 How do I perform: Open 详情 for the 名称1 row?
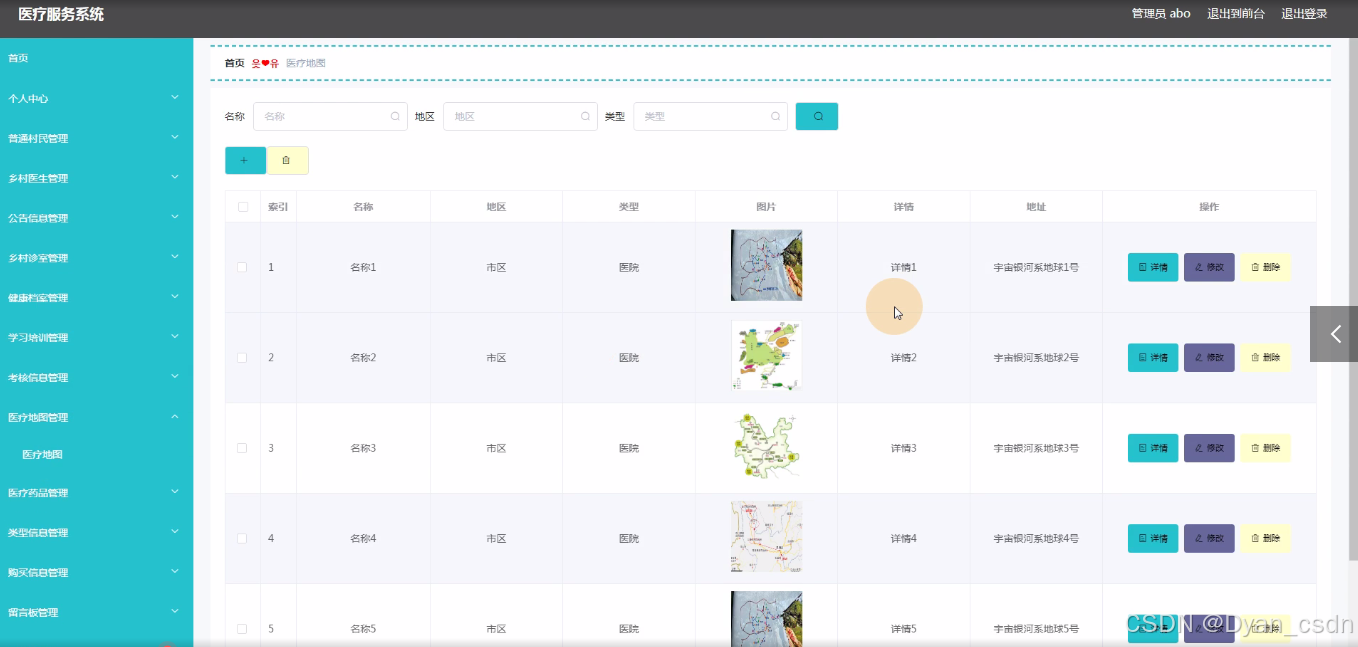1153,268
